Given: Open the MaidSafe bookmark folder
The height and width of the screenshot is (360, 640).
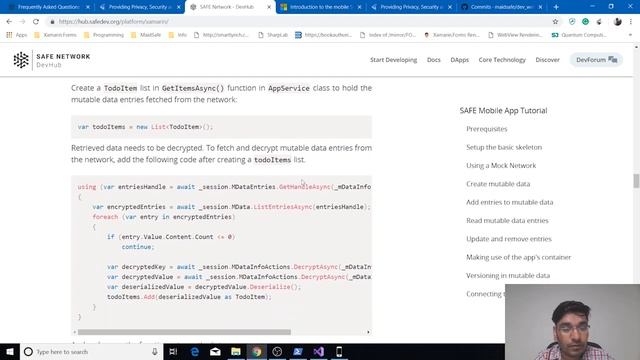Looking at the screenshot, I should click(x=146, y=35).
